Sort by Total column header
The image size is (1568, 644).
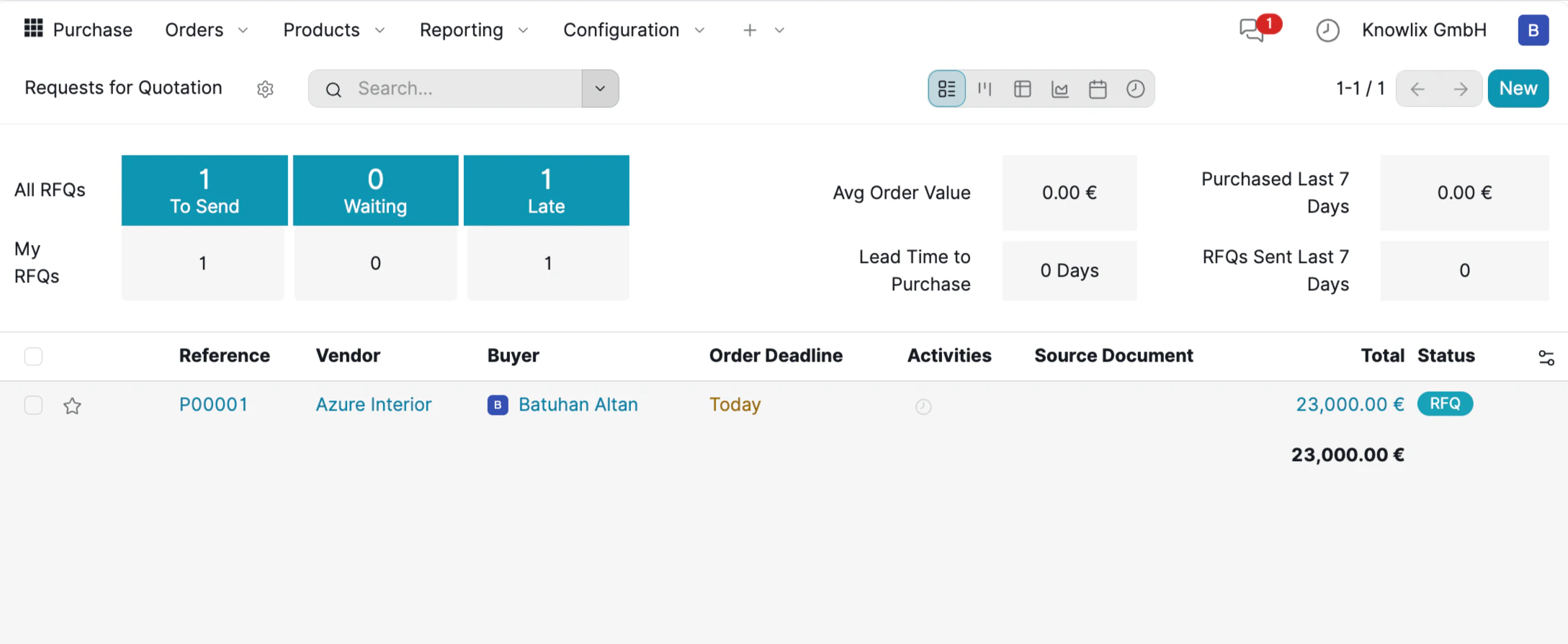tap(1383, 356)
